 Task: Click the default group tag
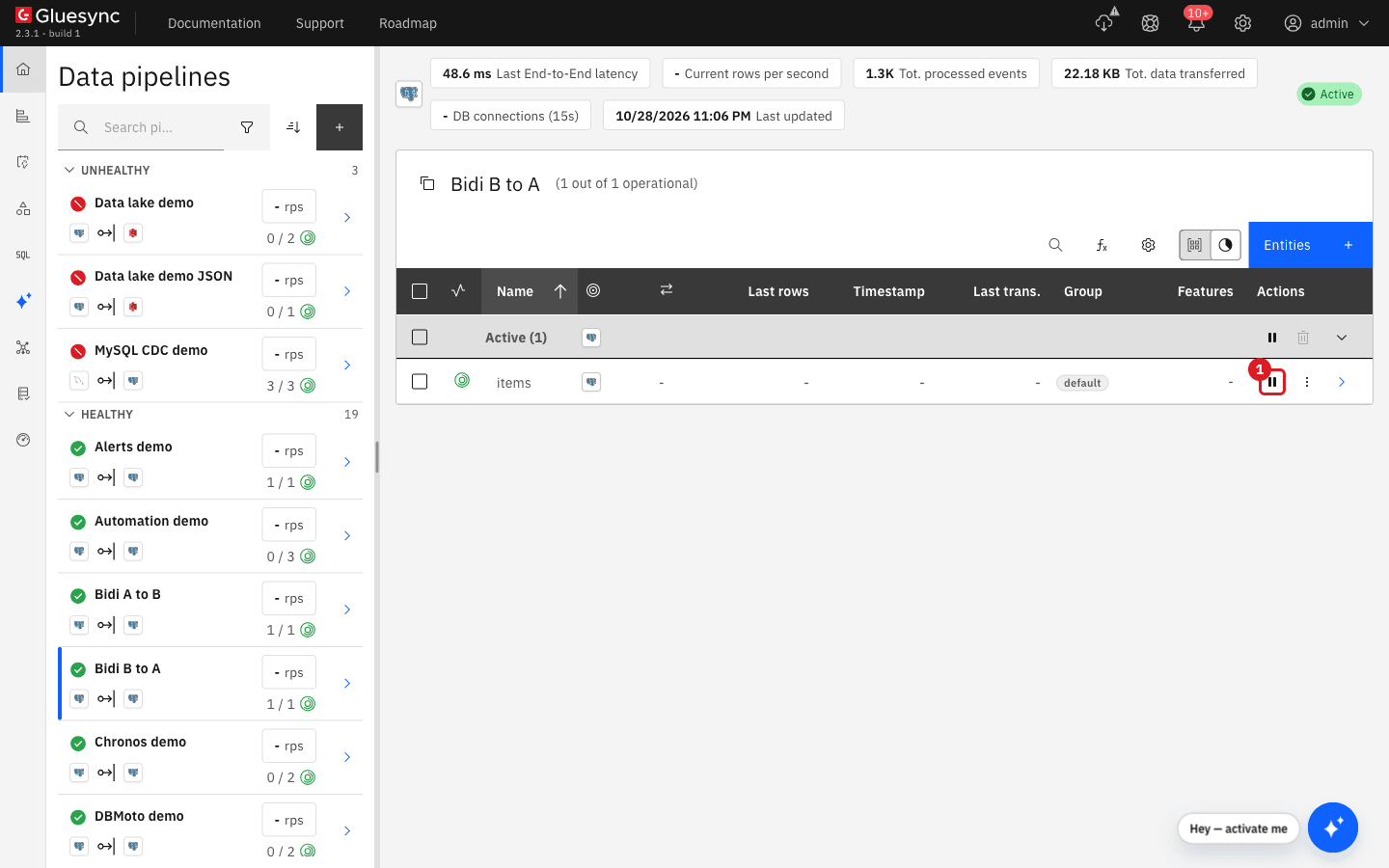1082,383
